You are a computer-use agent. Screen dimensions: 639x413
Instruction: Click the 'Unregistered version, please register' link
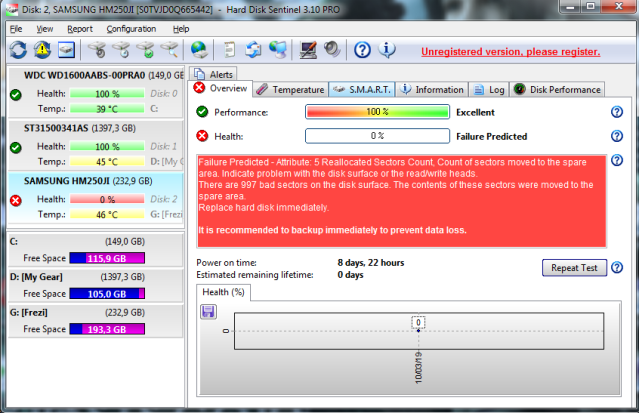(x=510, y=51)
